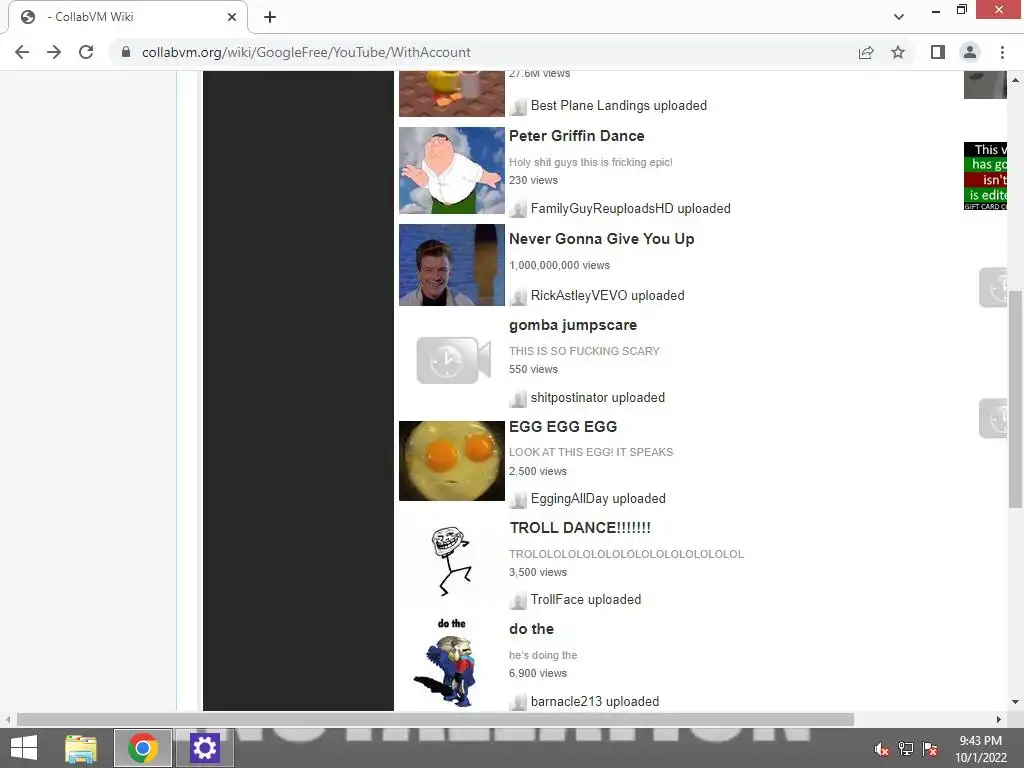The image size is (1024, 768).
Task: Click the Chrome taskbar icon
Action: (143, 748)
